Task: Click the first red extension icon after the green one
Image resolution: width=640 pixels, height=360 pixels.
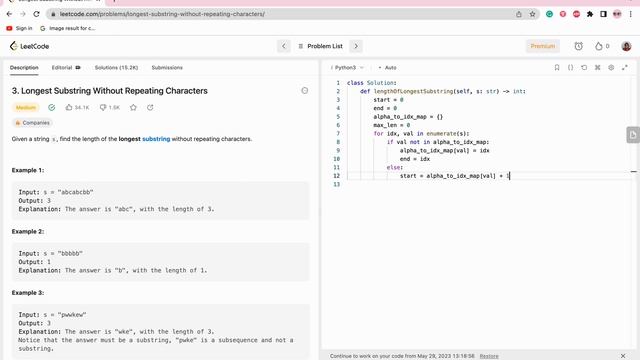Action: click(563, 14)
